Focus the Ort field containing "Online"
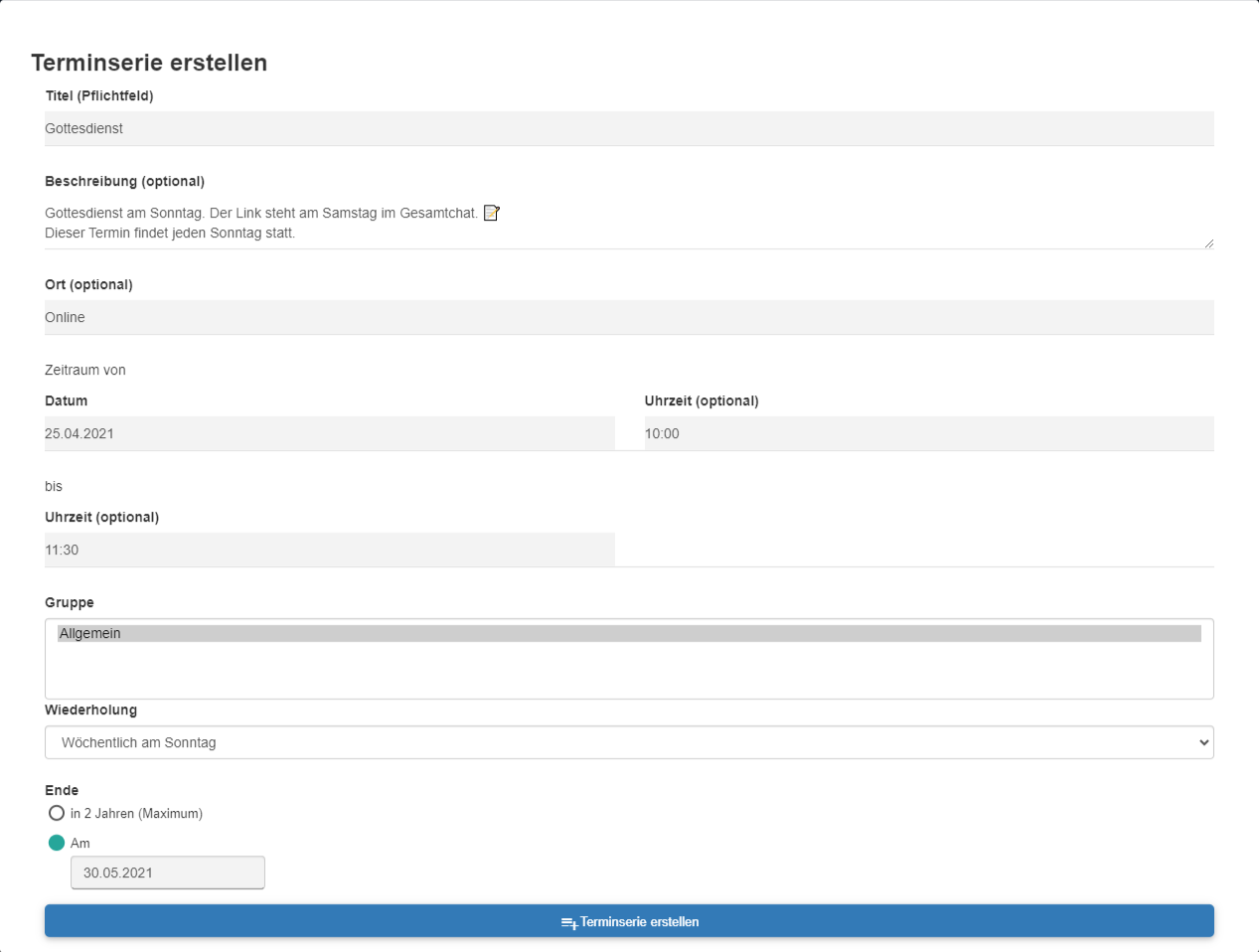 pyautogui.click(x=628, y=318)
